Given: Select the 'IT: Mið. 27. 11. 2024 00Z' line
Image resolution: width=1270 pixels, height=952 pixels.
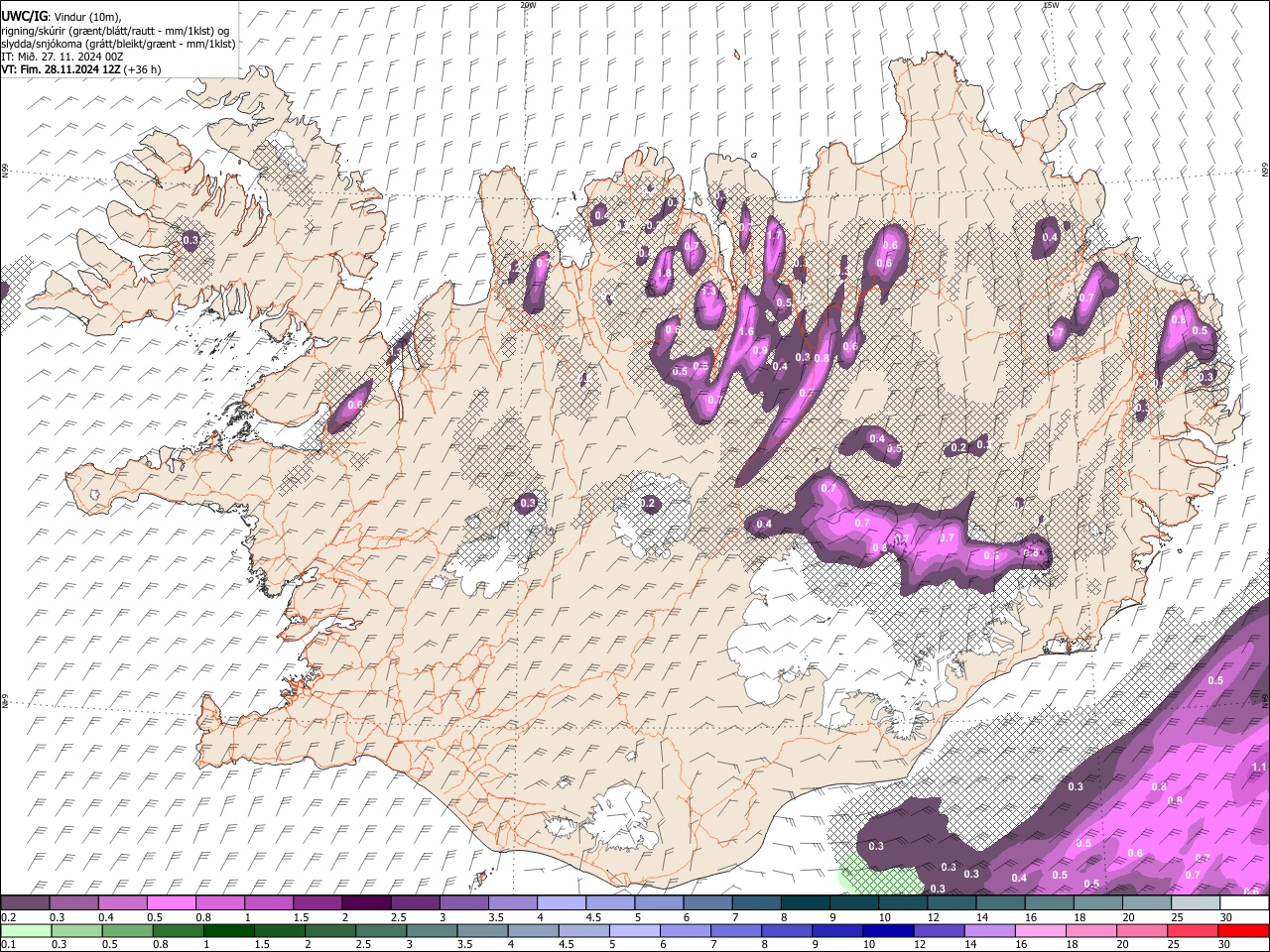Looking at the screenshot, I should pyautogui.click(x=63, y=57).
